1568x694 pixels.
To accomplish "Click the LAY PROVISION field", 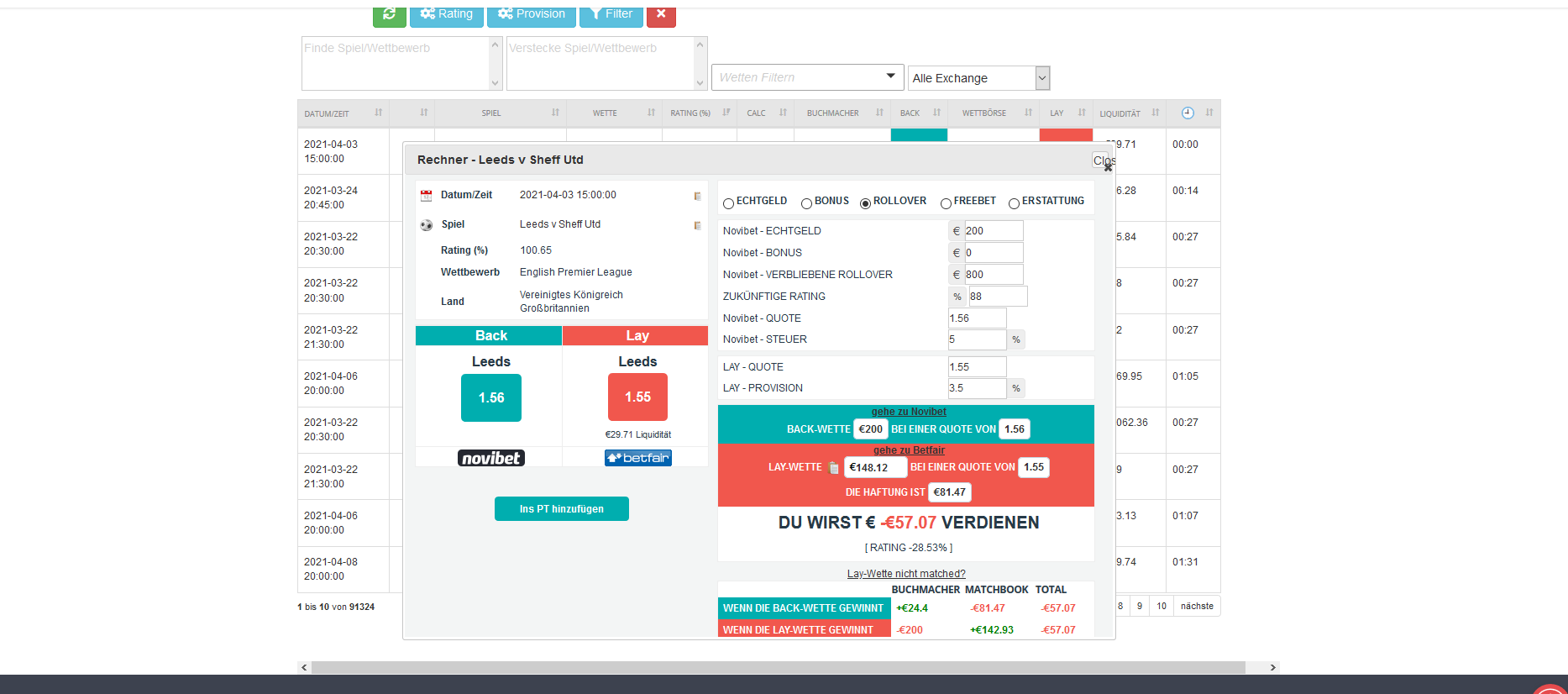I will click(x=977, y=388).
